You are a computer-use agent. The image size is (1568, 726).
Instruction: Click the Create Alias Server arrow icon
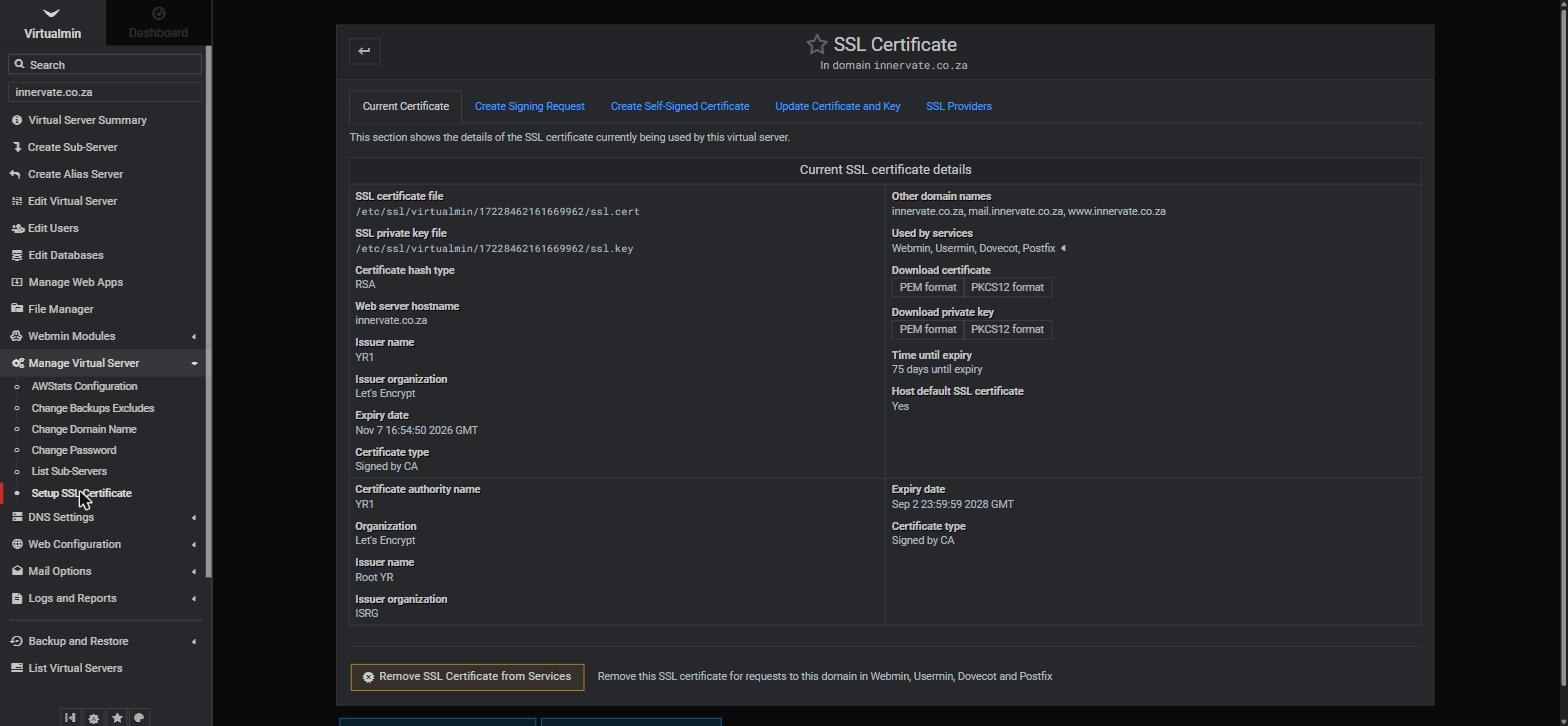17,174
